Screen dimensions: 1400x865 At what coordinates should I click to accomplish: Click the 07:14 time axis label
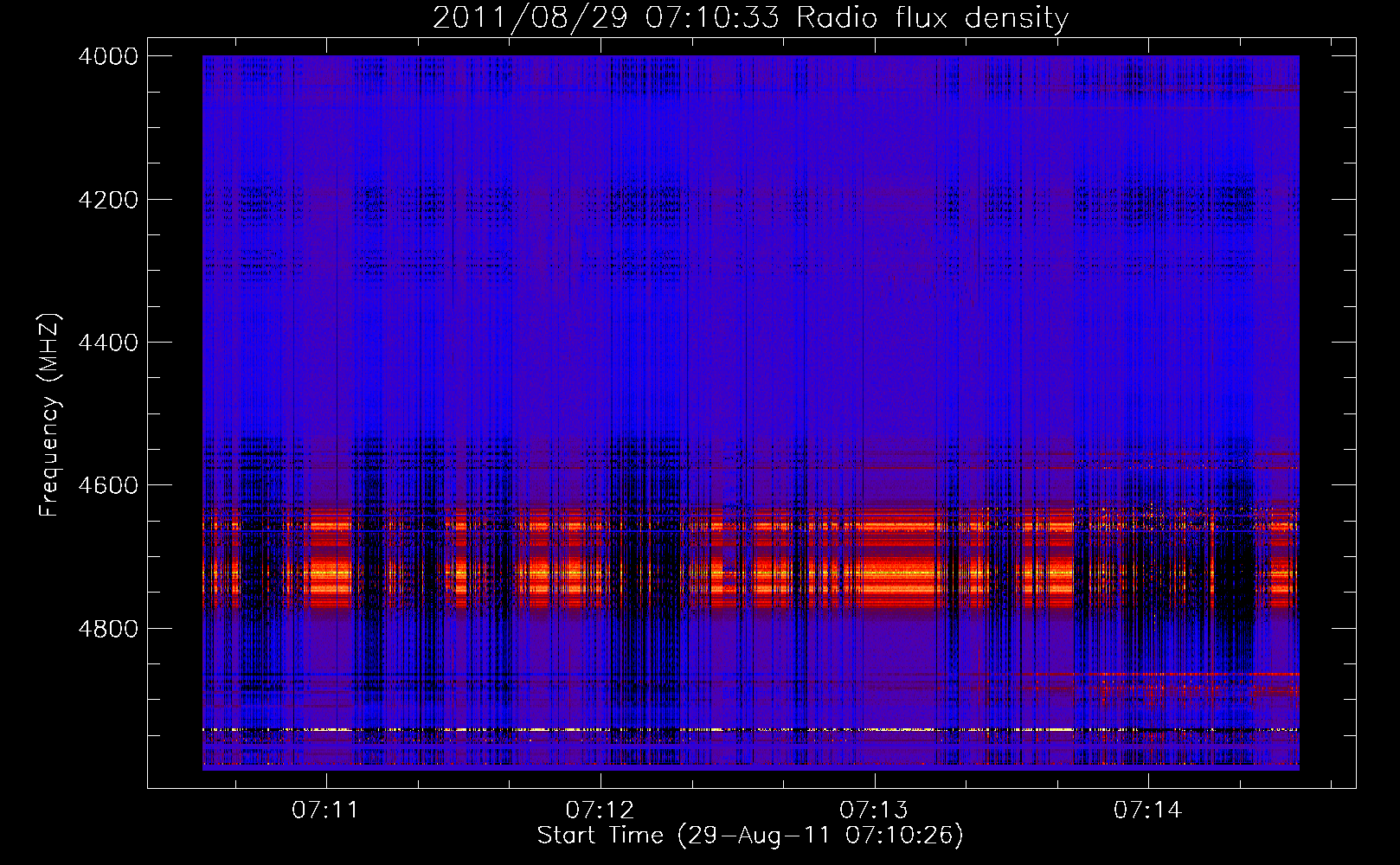[x=1146, y=811]
